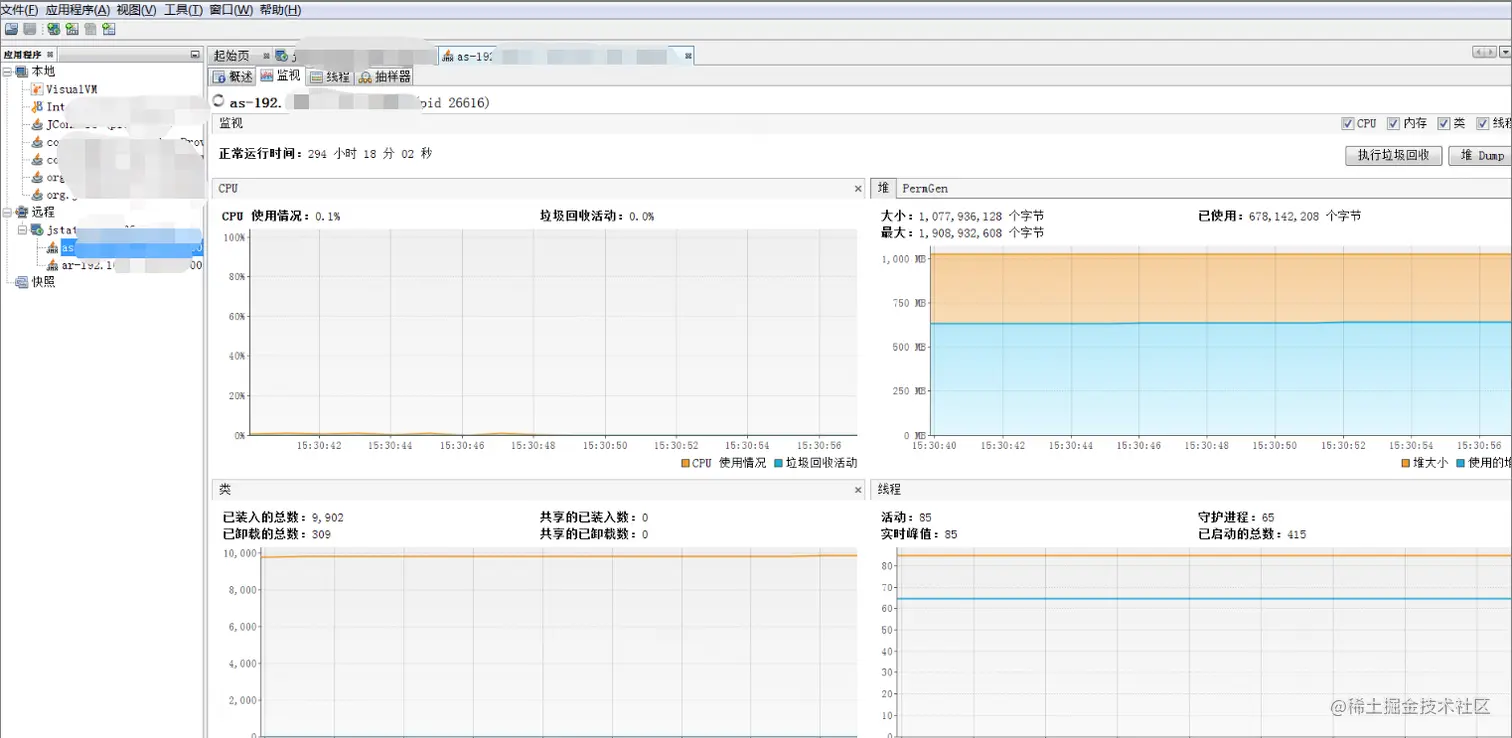1512x738 pixels.
Task: Open the 视图 menu
Action: point(136,10)
